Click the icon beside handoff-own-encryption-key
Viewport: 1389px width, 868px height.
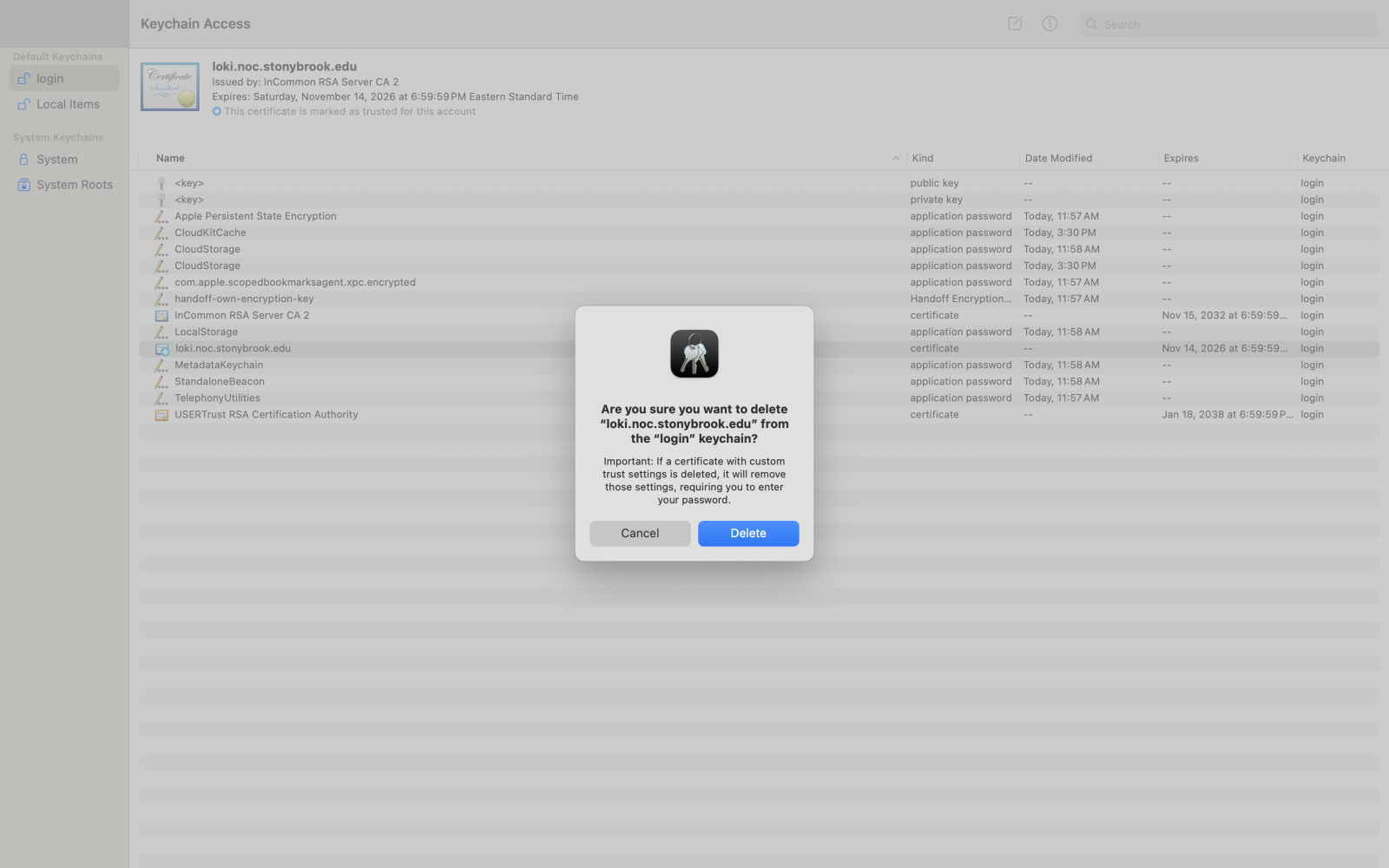(x=161, y=299)
